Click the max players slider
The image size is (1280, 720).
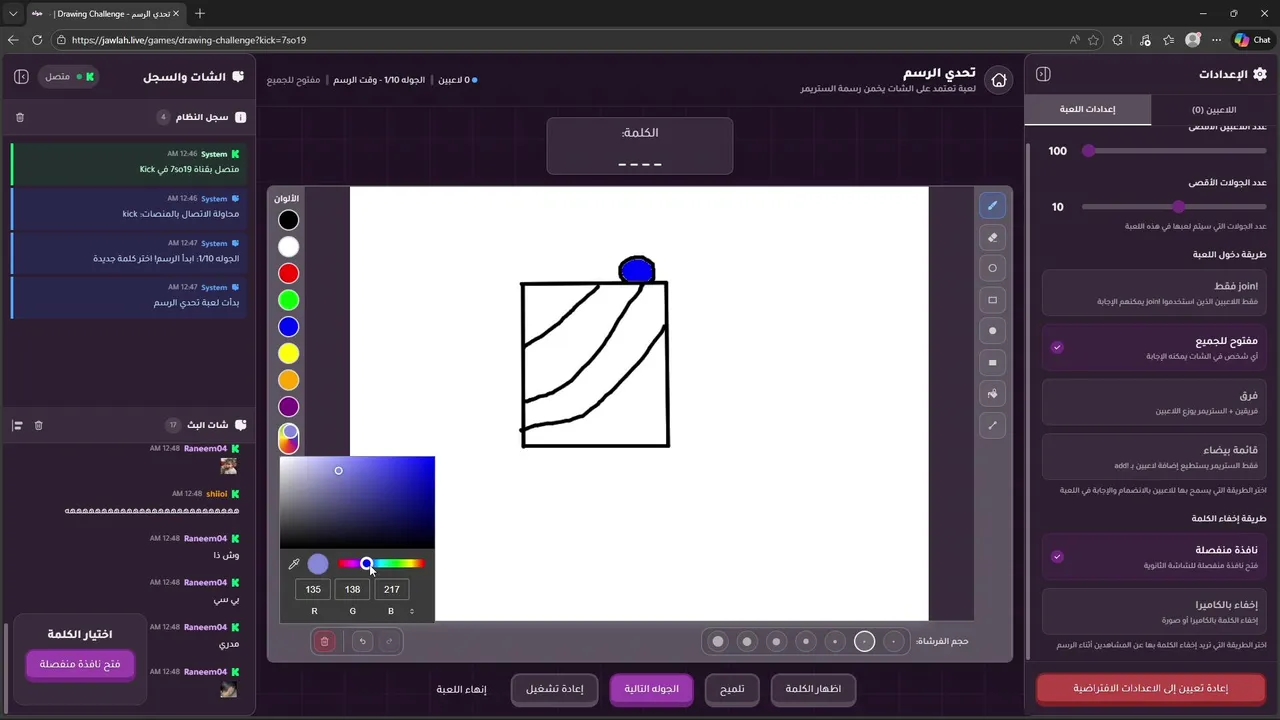[x=1174, y=151]
